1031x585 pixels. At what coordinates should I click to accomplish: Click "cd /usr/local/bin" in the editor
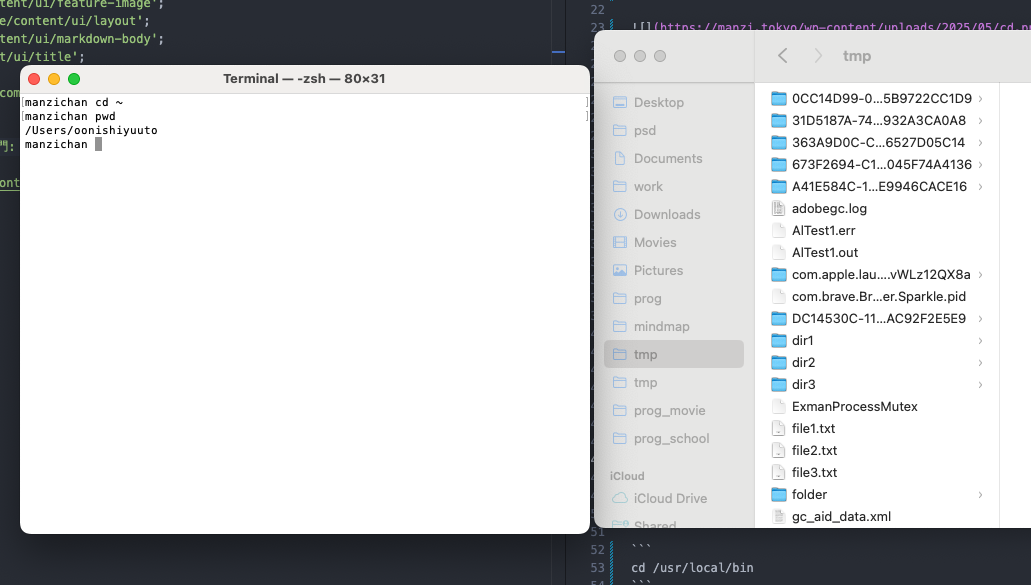coord(692,567)
